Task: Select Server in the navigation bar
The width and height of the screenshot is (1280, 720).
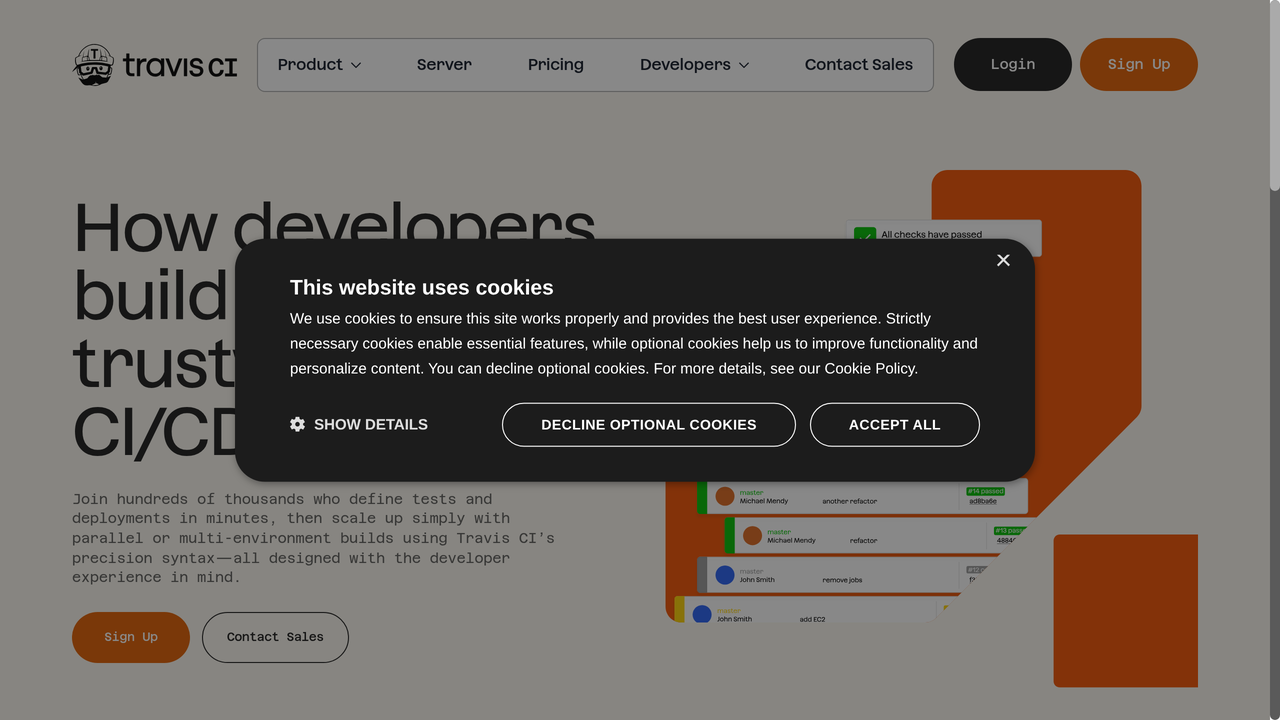Action: point(443,64)
